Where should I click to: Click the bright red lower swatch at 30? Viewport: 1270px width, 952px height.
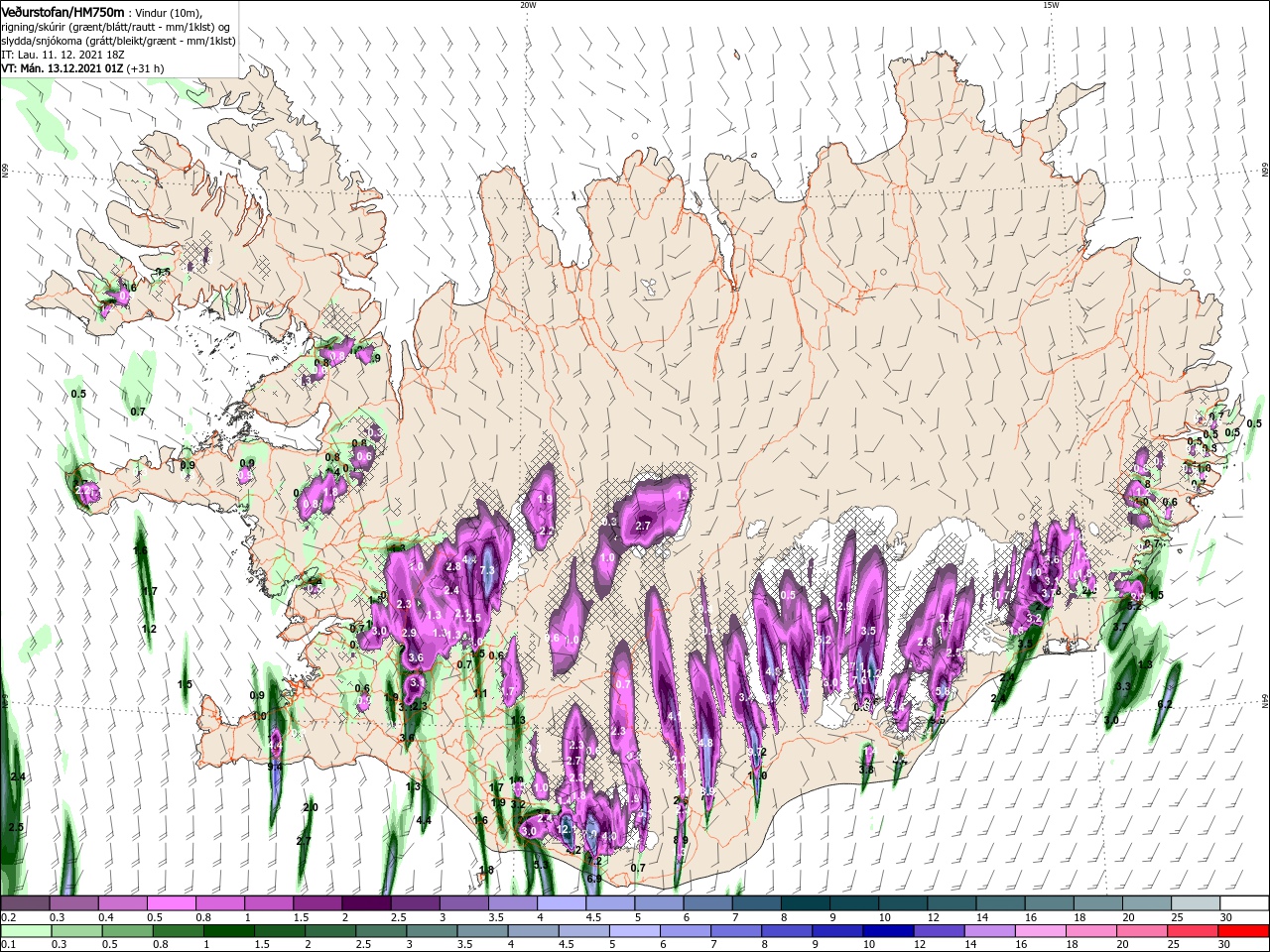(x=1242, y=931)
